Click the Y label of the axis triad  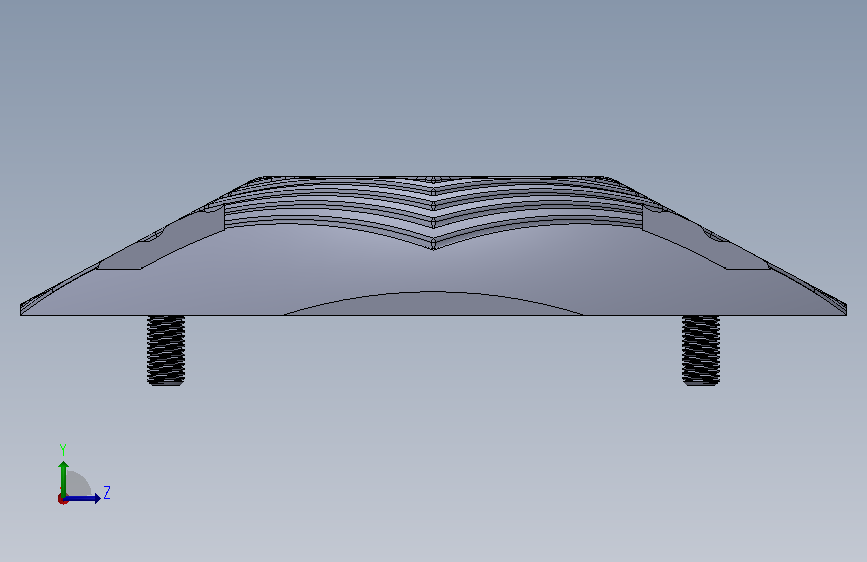[x=63, y=450]
